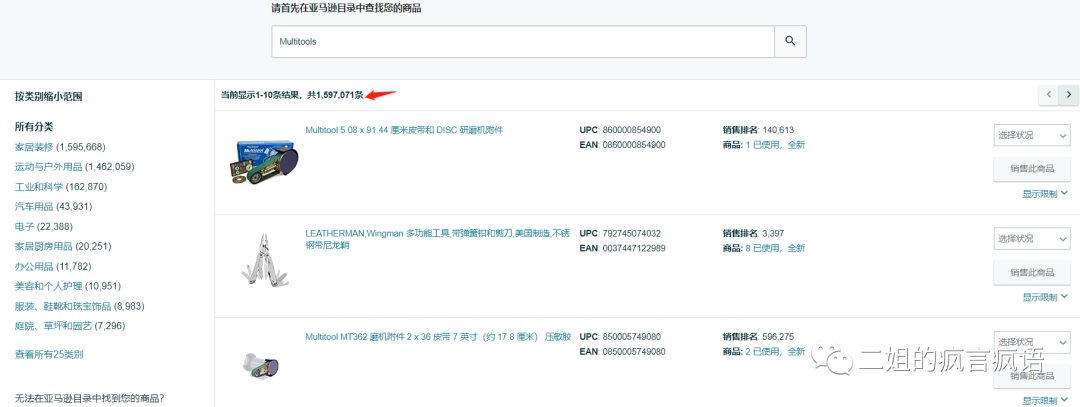Open the Multitool MT362 grinder attachment title
The image size is (1080, 407).
438,337
